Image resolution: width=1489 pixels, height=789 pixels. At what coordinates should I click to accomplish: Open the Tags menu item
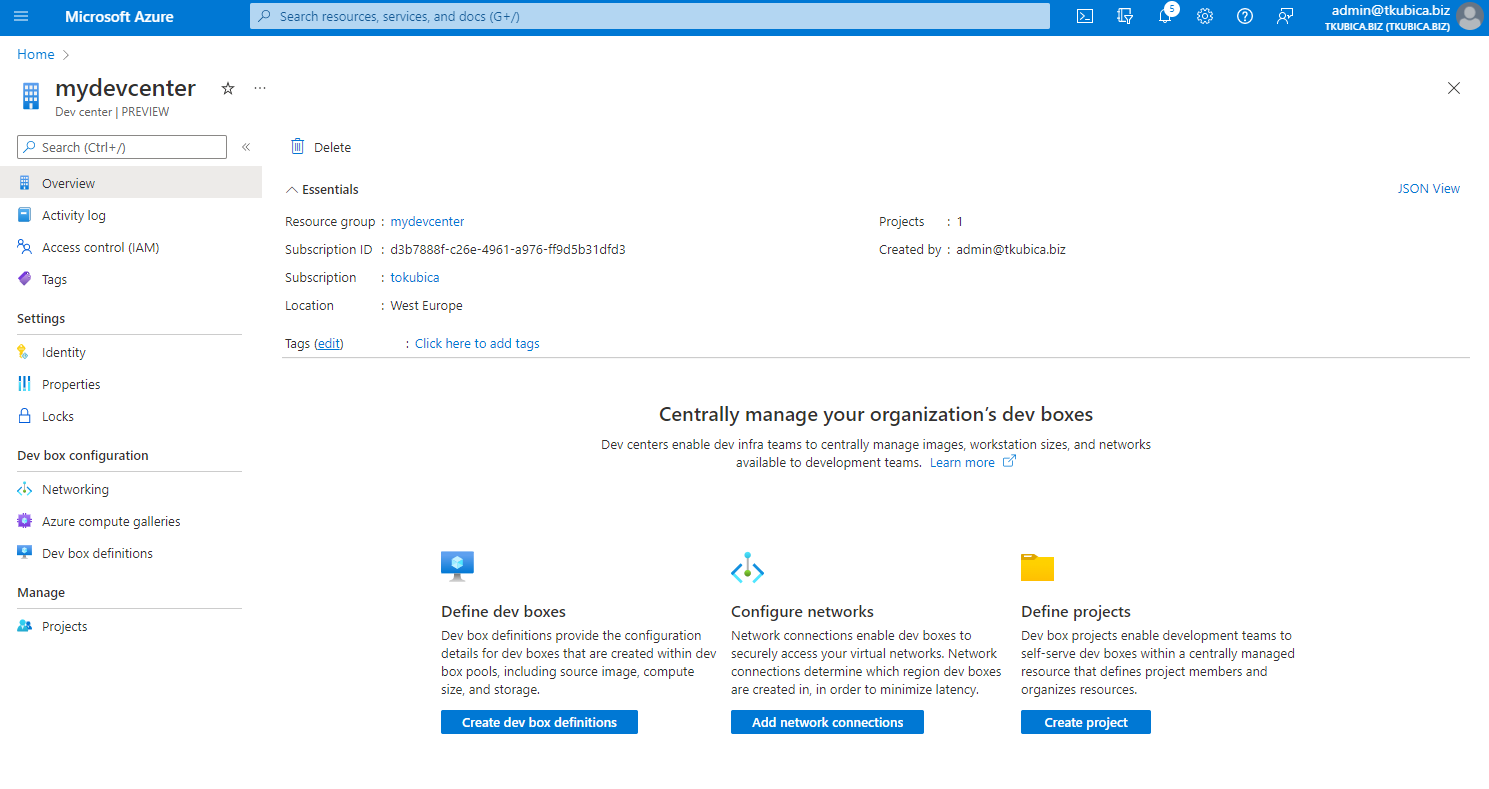(x=131, y=279)
